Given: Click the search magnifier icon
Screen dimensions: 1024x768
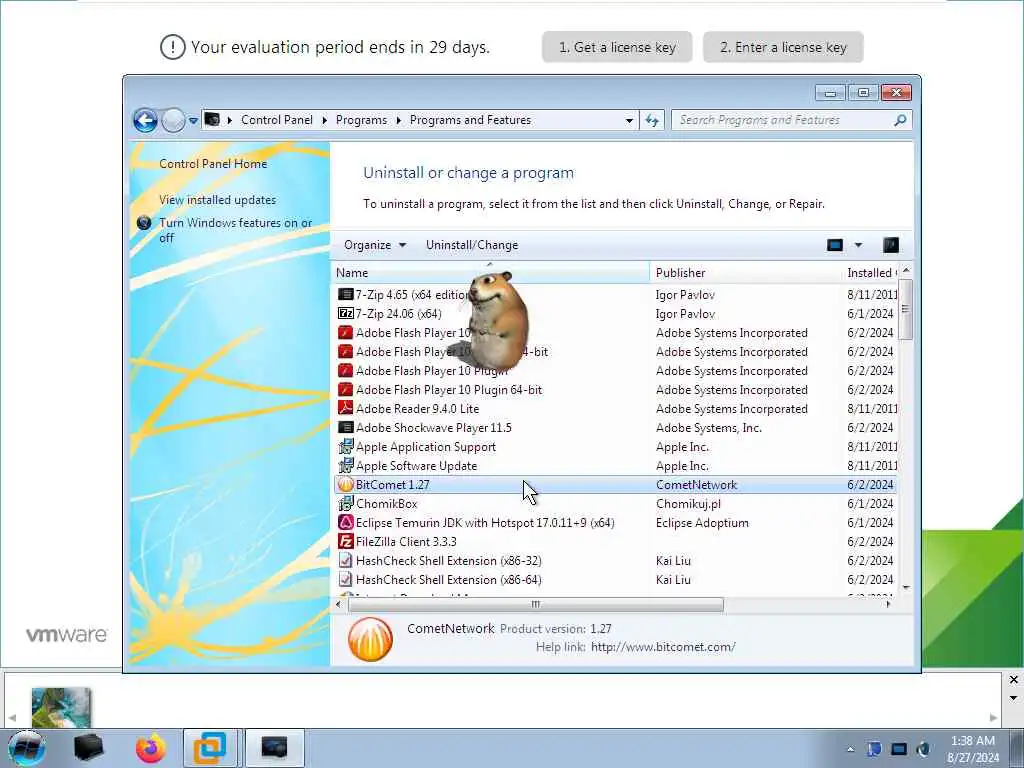Looking at the screenshot, I should coord(900,120).
